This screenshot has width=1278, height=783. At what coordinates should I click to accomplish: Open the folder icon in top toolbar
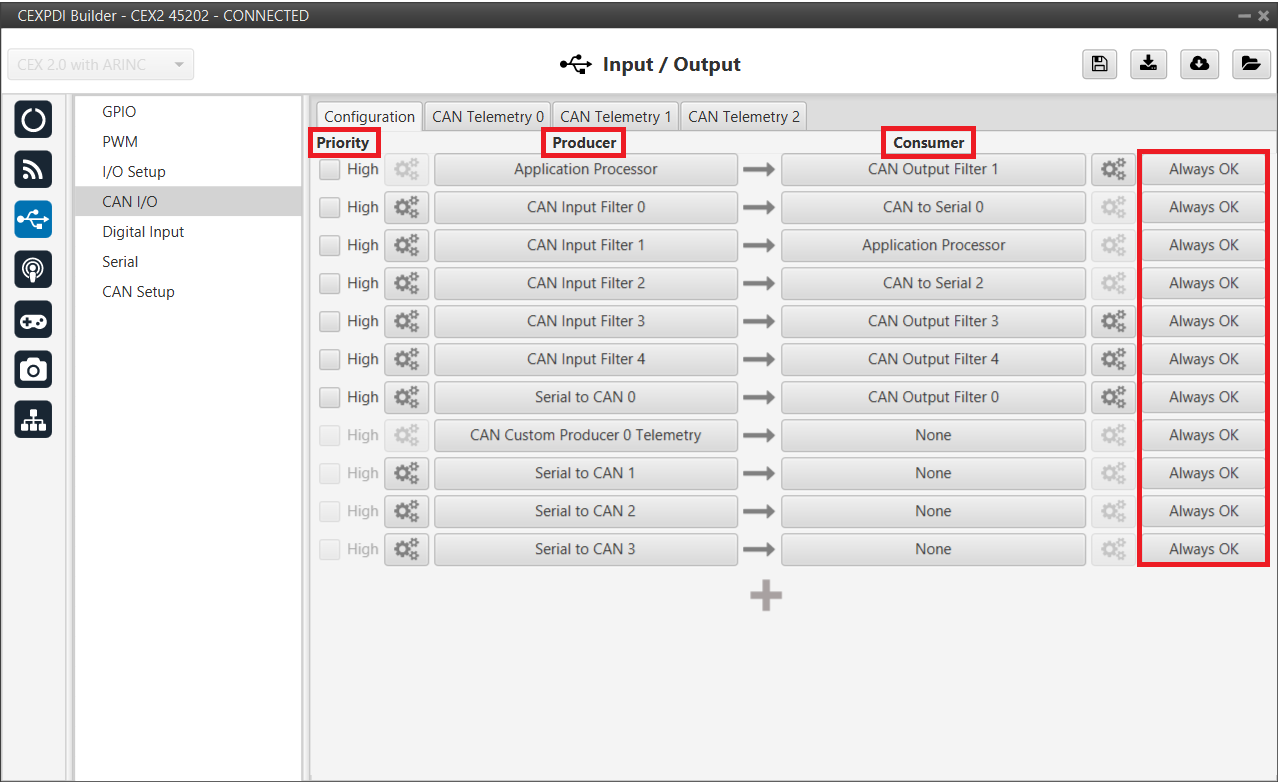[x=1249, y=64]
